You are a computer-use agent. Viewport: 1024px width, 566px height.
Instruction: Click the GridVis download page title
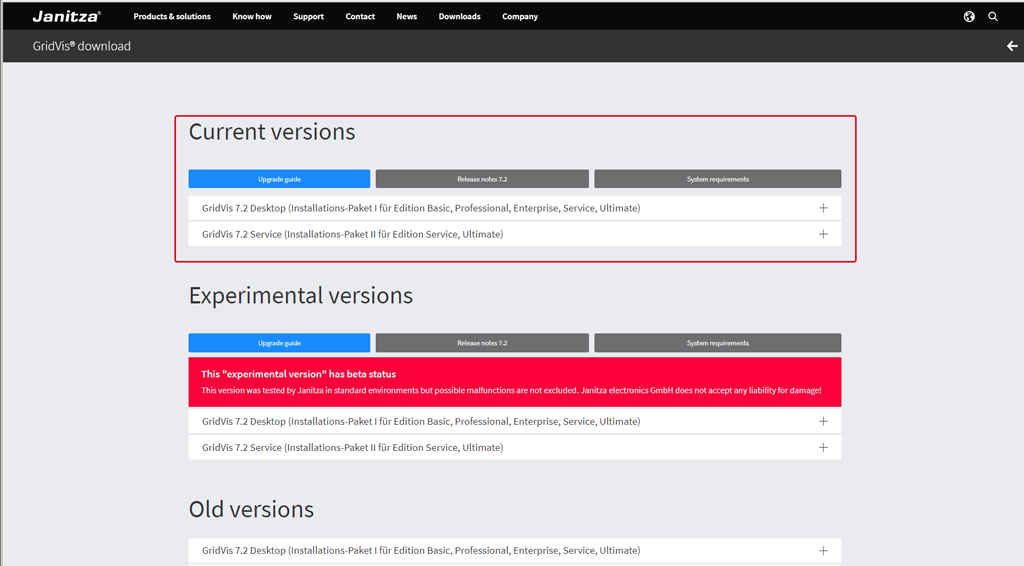point(82,46)
